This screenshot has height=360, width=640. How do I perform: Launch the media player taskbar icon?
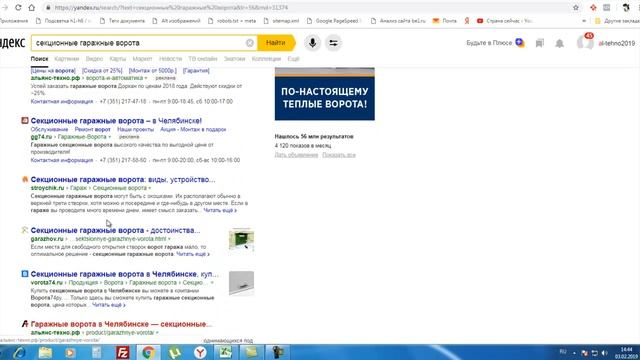[70, 352]
